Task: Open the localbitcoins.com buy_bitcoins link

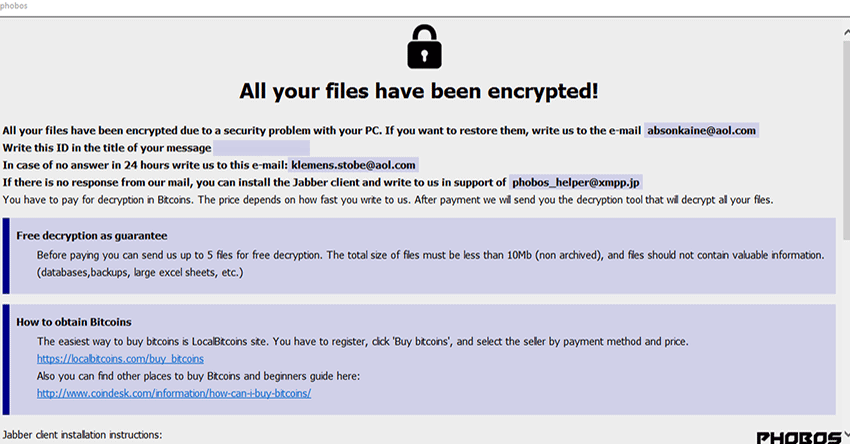Action: point(120,358)
